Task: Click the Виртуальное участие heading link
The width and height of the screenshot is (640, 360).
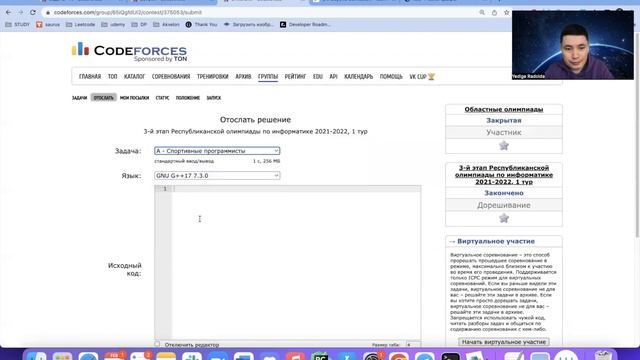Action: click(x=496, y=241)
